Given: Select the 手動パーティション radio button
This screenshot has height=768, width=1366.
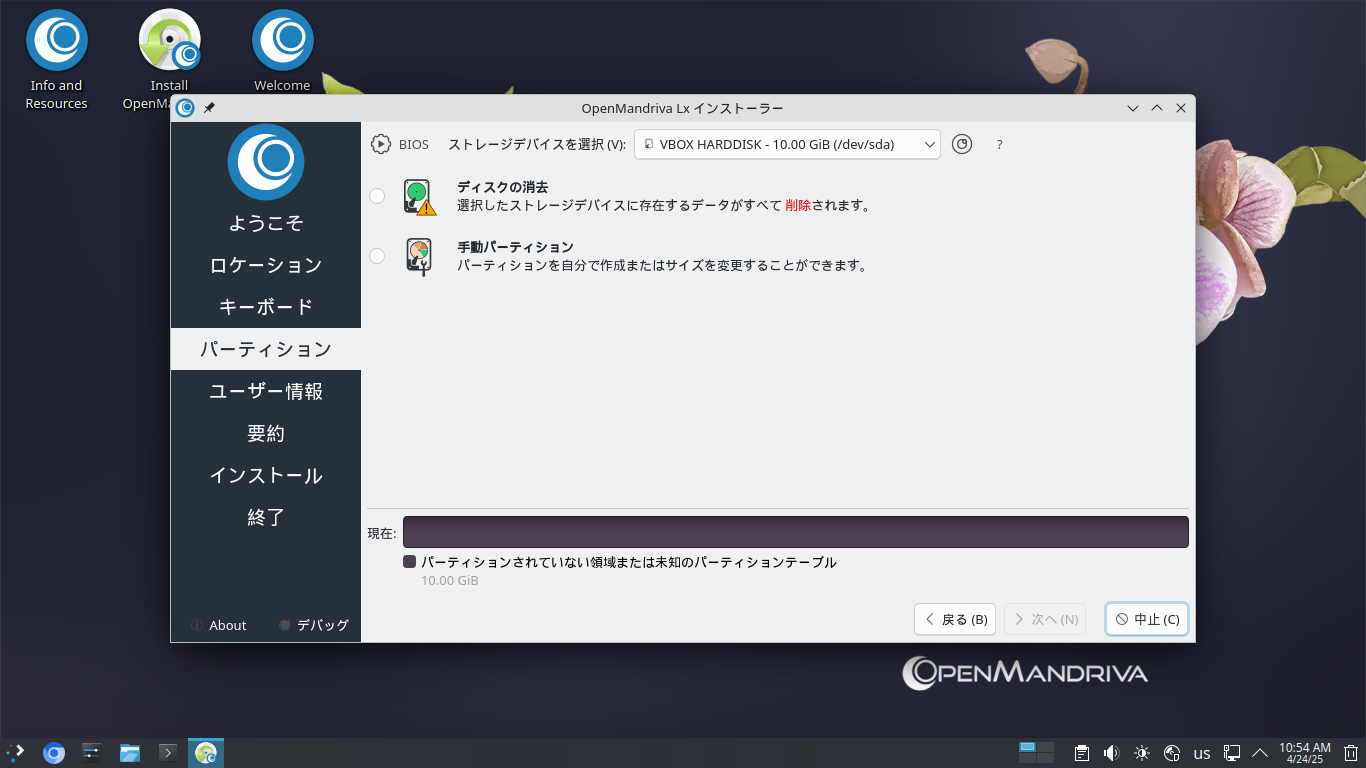Looking at the screenshot, I should click(377, 256).
